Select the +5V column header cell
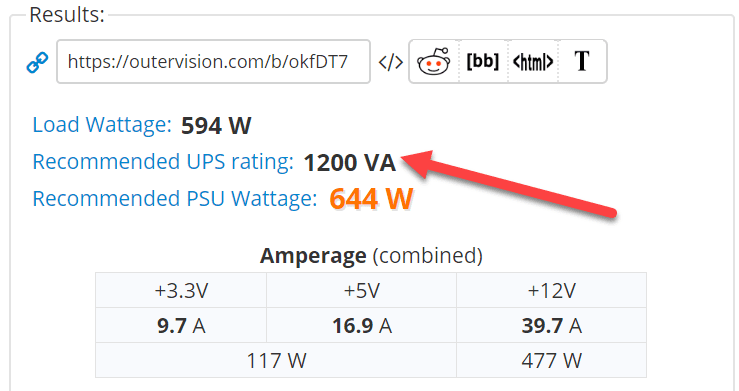739x391 pixels. pos(361,291)
